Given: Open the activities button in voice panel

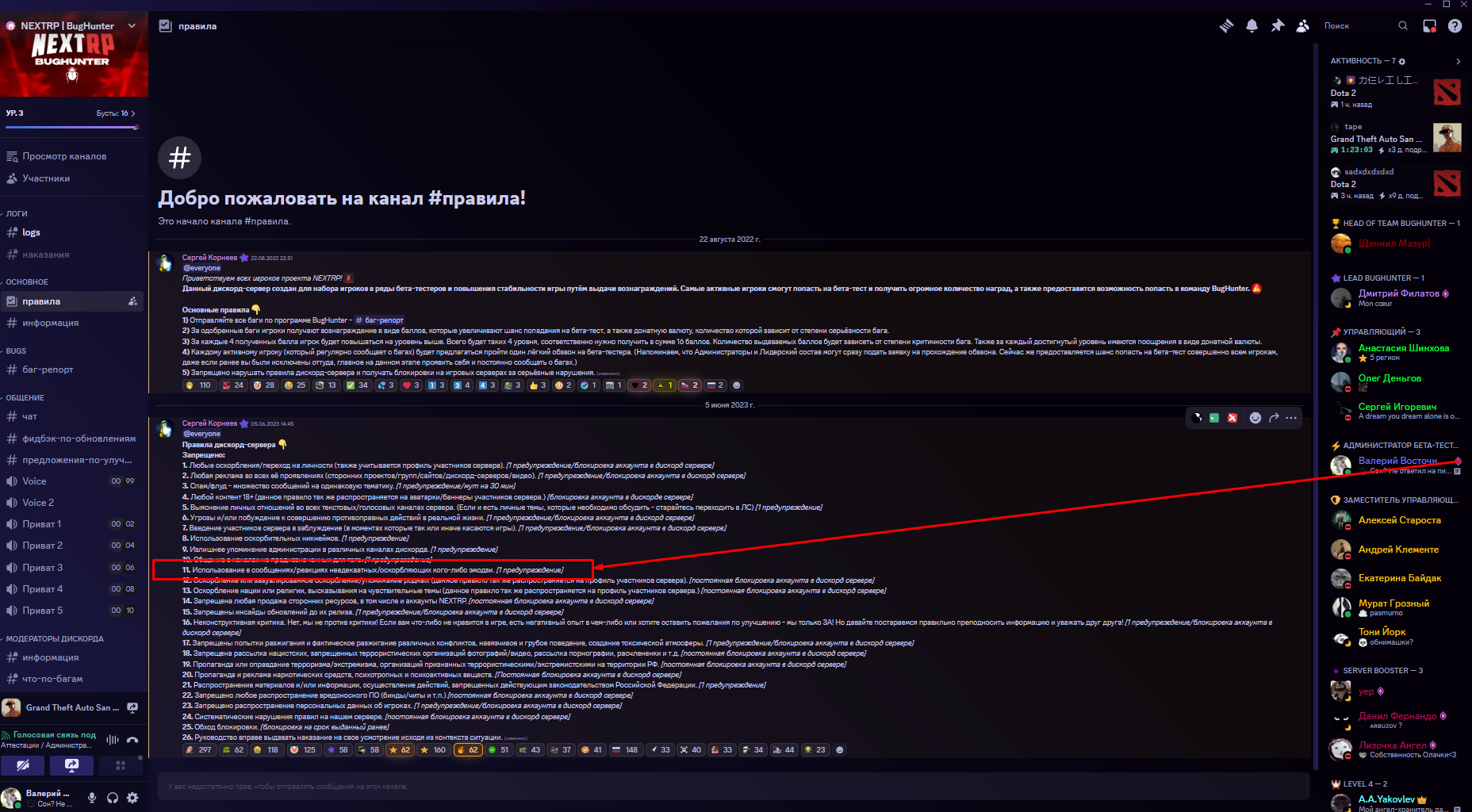Looking at the screenshot, I should 121,765.
